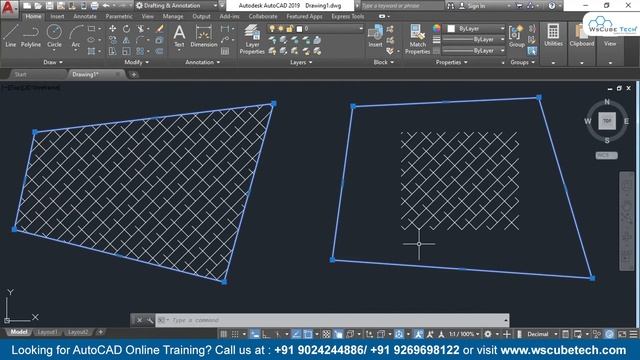640x360 pixels.
Task: Toggle grid display in status bar
Action: pos(223,334)
